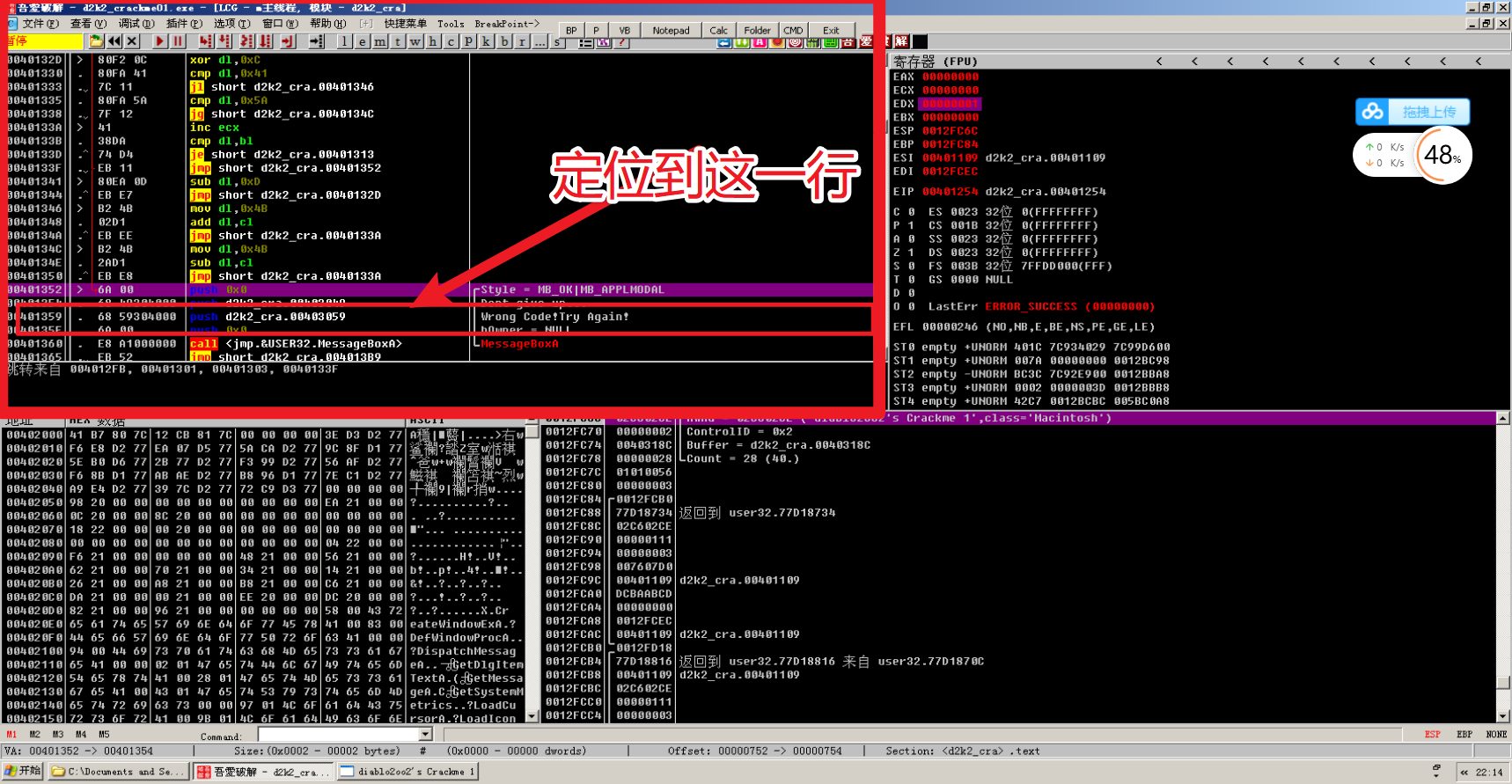1512x784 pixels.
Task: Toggle the M1 memory marker
Action: coord(11,735)
